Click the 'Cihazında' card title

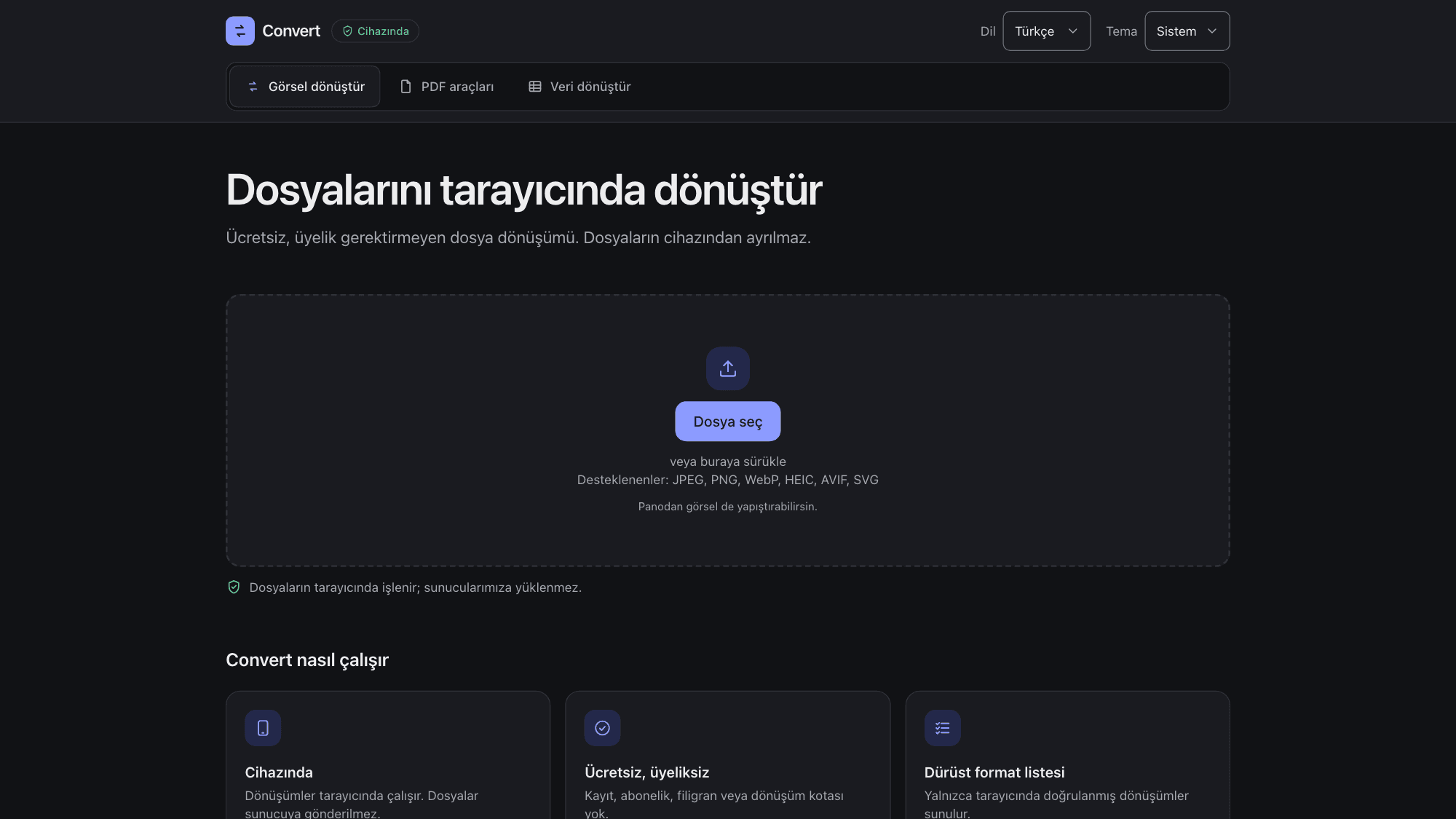(x=279, y=772)
